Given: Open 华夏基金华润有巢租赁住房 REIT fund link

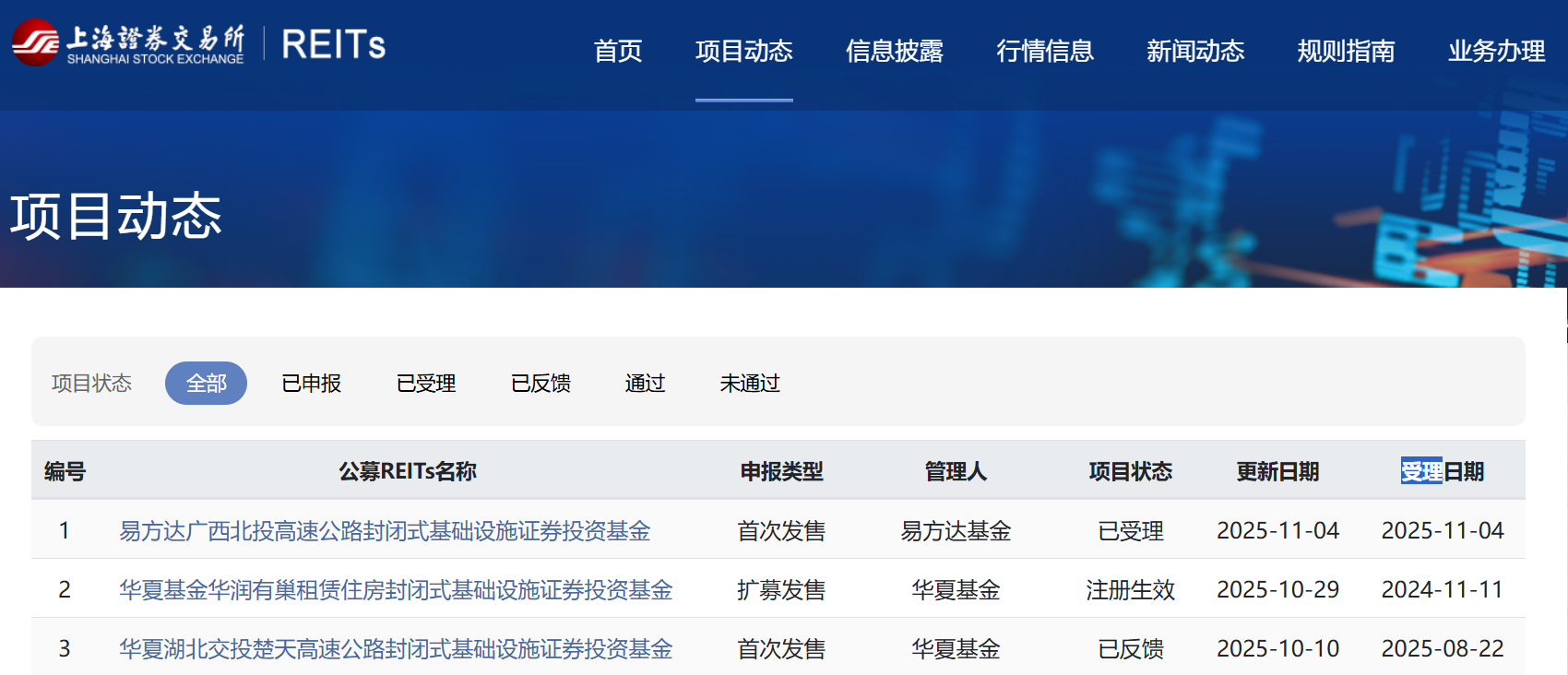Looking at the screenshot, I should (396, 589).
